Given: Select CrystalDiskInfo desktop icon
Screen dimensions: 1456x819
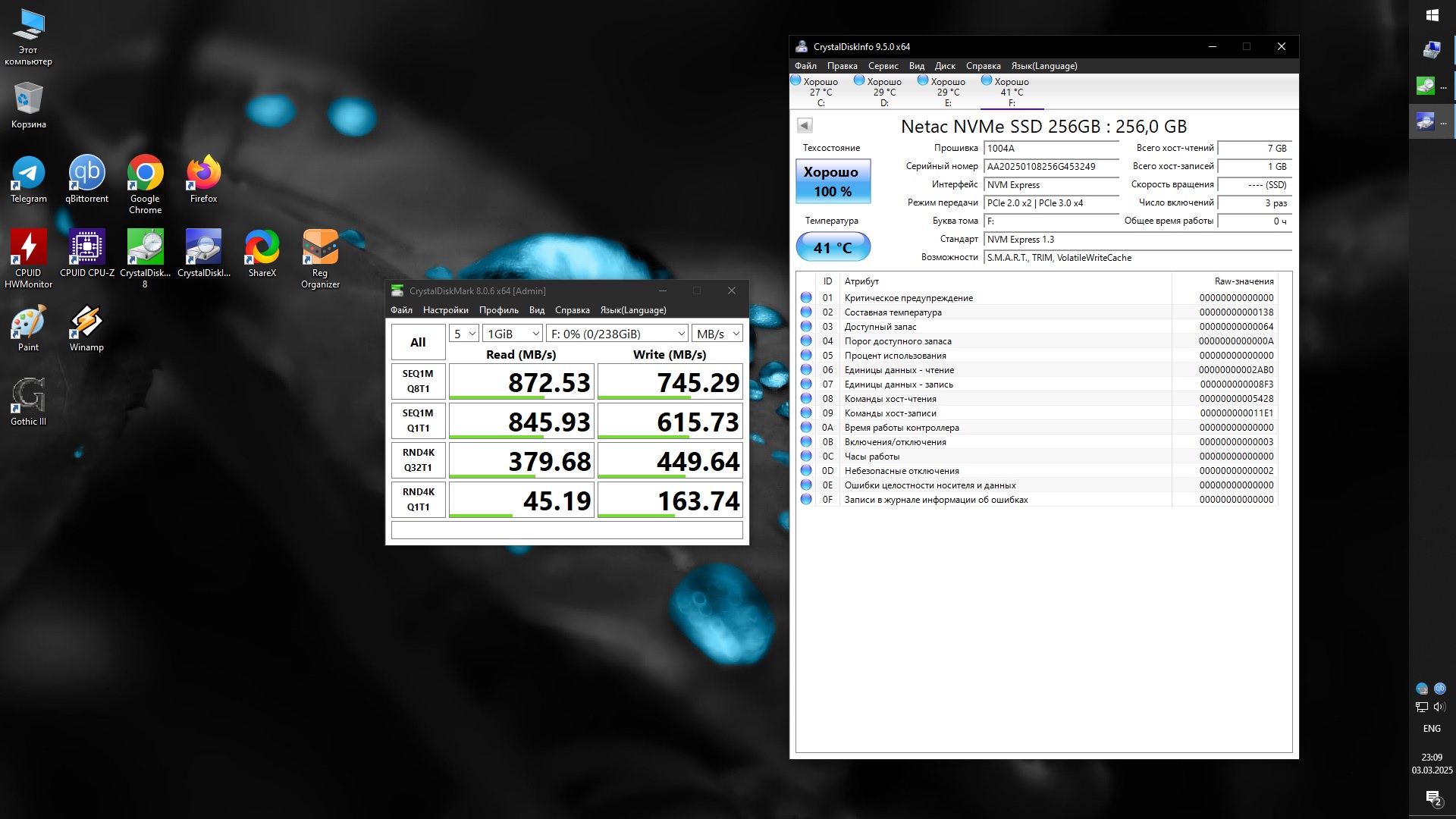Looking at the screenshot, I should click(203, 253).
